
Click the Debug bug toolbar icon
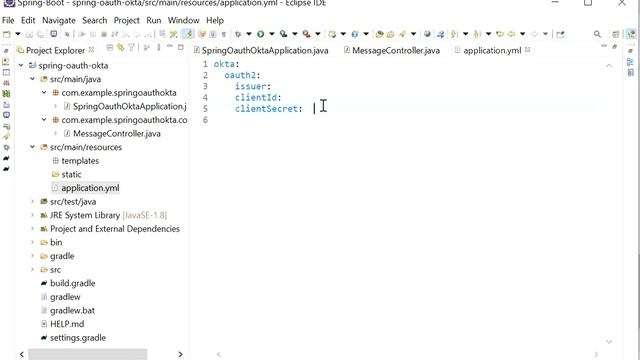238,34
